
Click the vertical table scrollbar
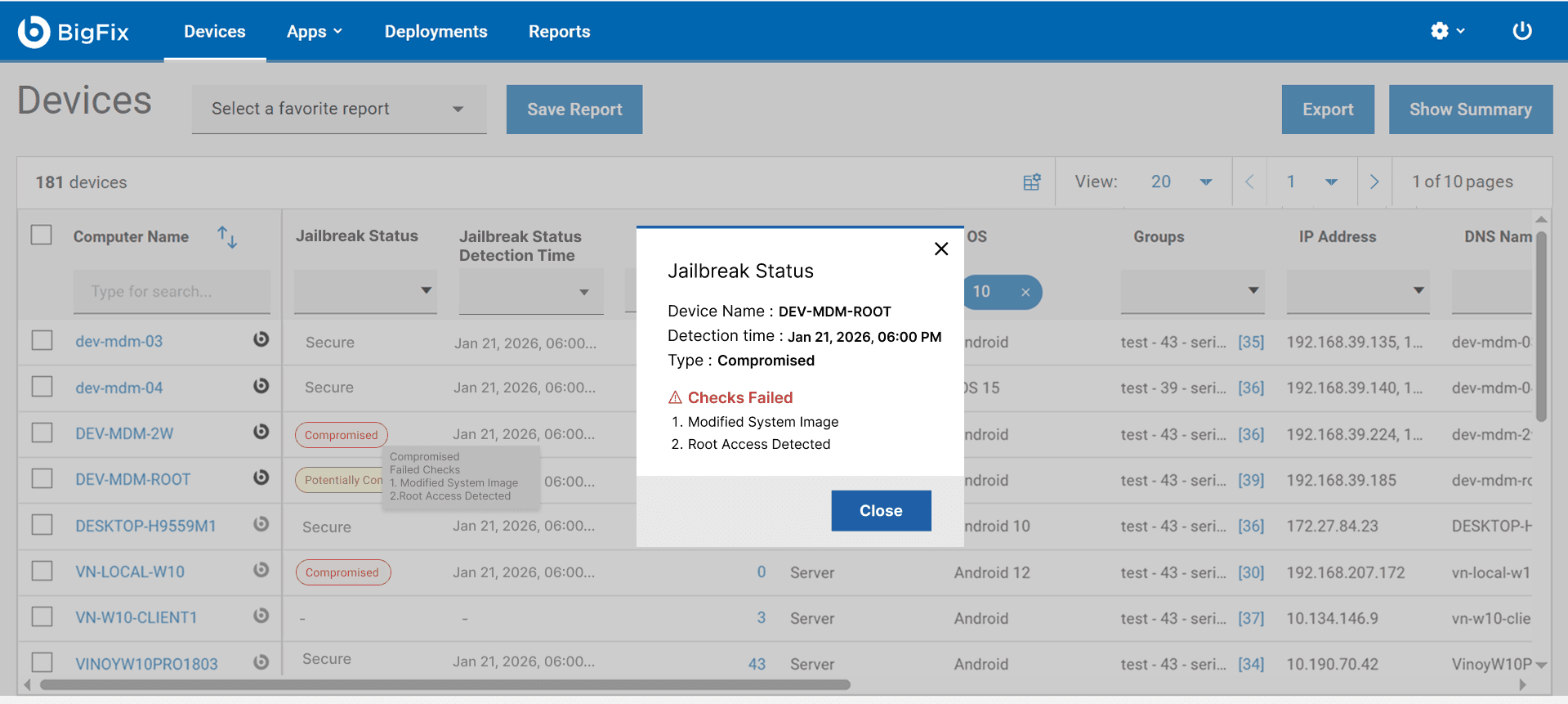point(1541,327)
